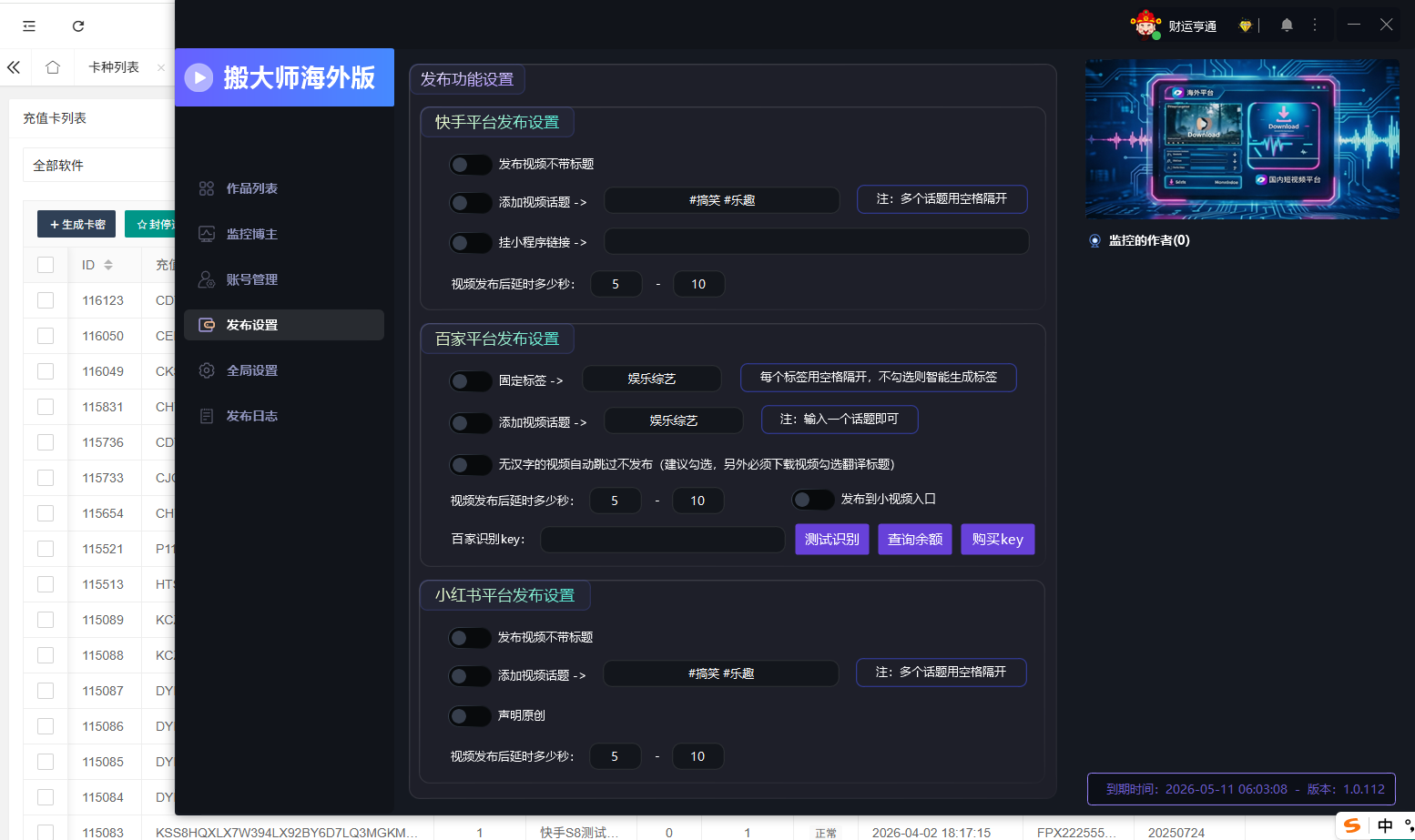Screen dimensions: 1415x840
Task: Click Xiaohongshu delay maximum value 10
Action: [698, 756]
